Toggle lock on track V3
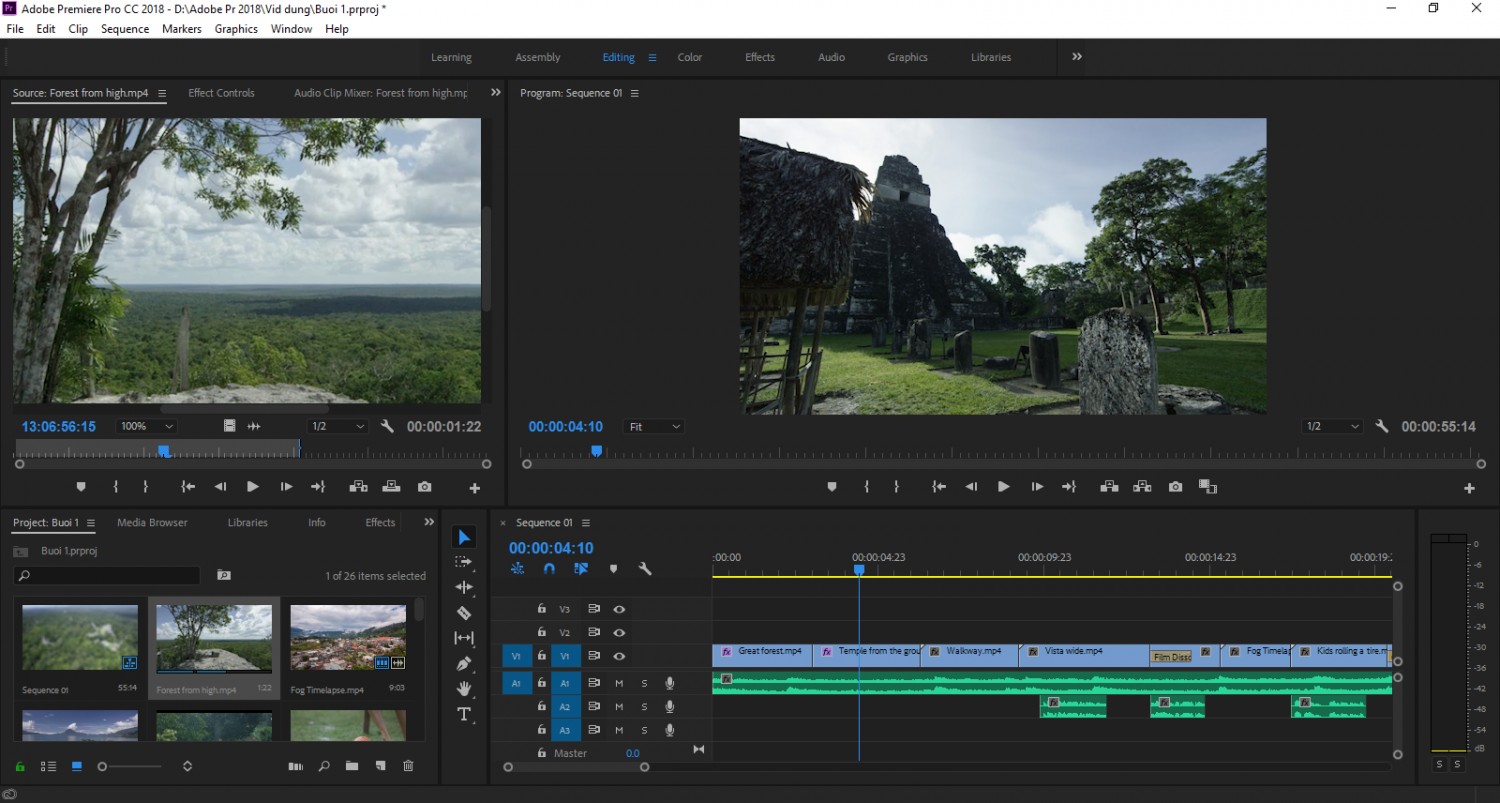Screen dimensions: 1500x803 pyautogui.click(x=541, y=608)
